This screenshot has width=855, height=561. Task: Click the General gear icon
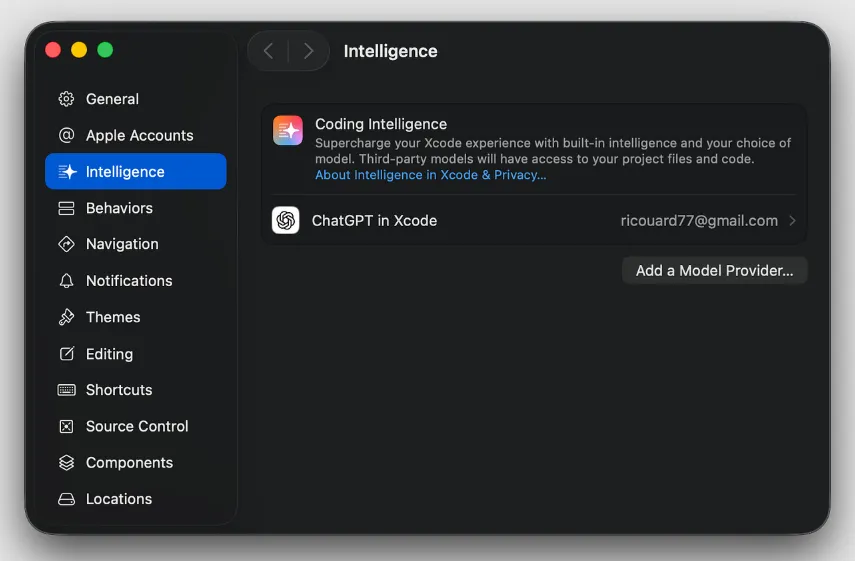coord(67,99)
